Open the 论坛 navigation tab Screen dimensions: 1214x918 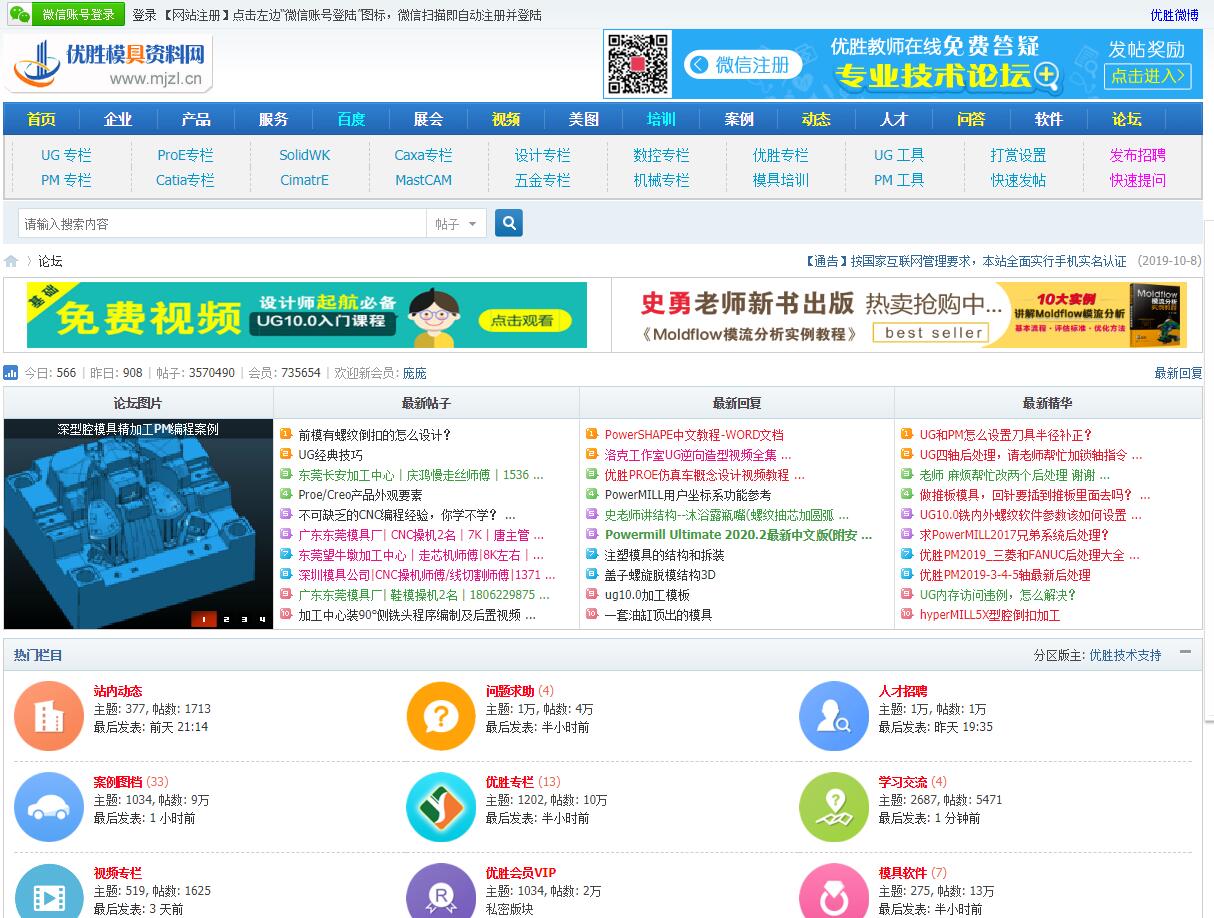(1127, 119)
